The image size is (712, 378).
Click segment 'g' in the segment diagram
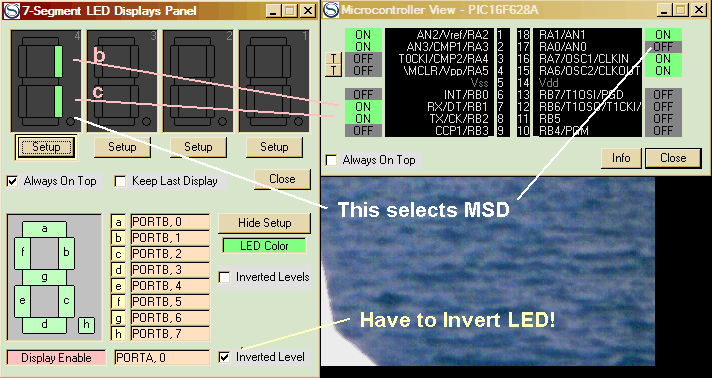(44, 277)
